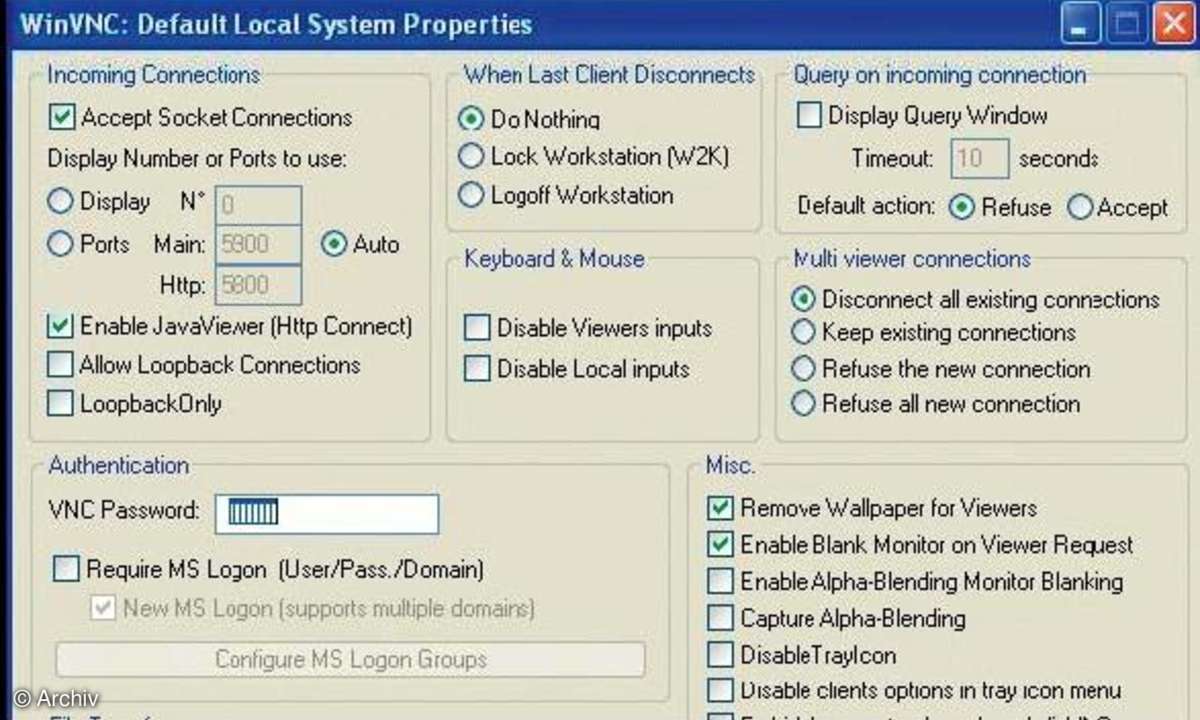Check the LoopbackOnly box
Viewport: 1200px width, 720px height.
[x=61, y=403]
